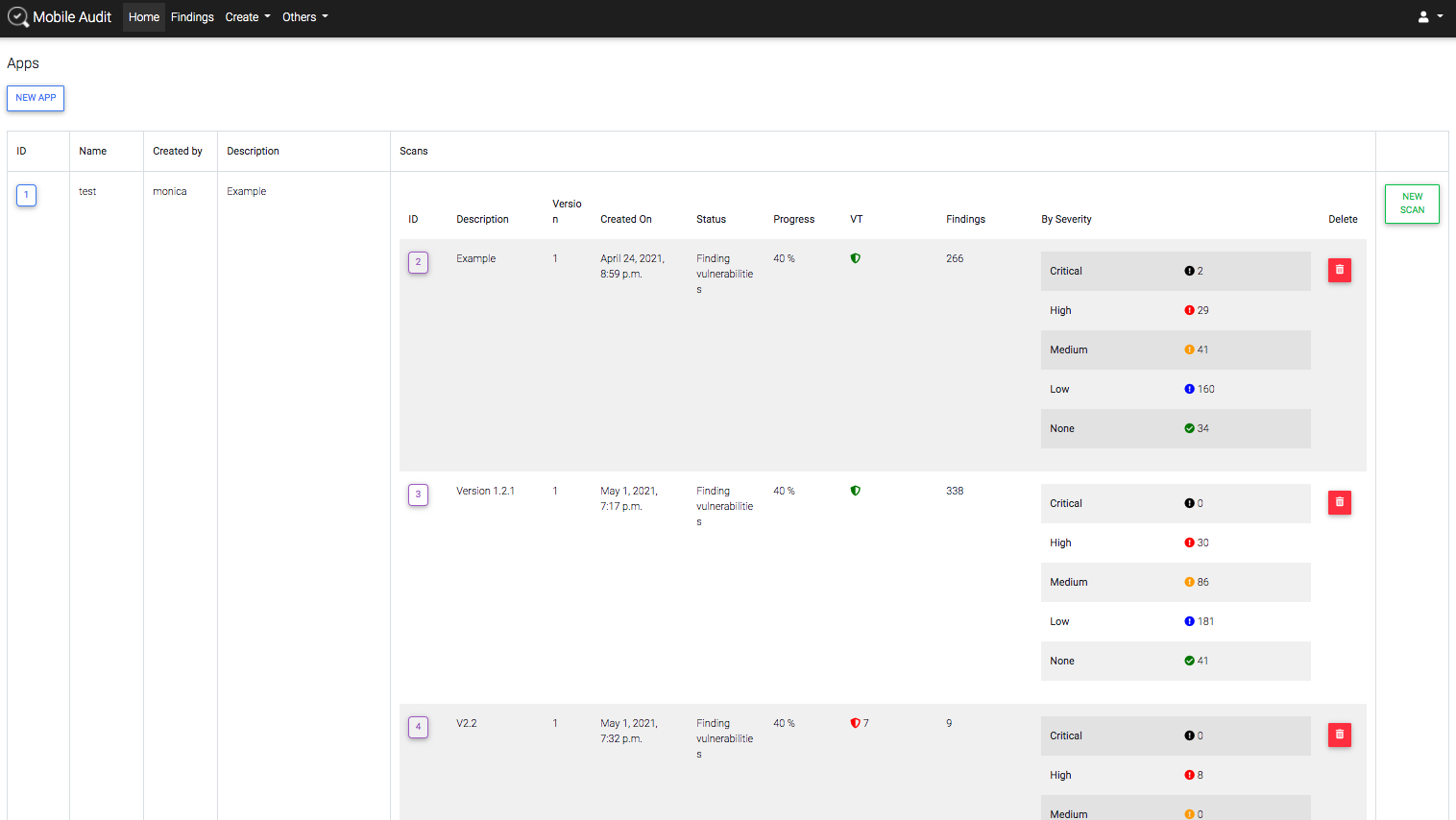Click the 'Version 1.2.1' scan description
The image size is (1456, 820).
click(x=485, y=491)
